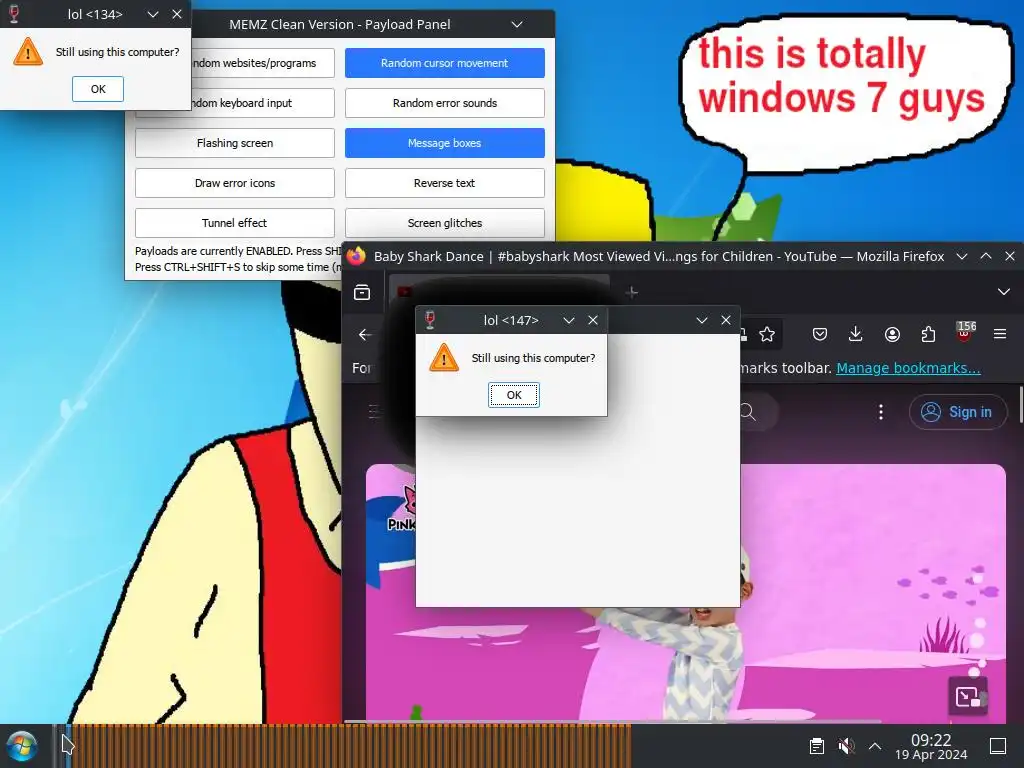Disable Message boxes payload

pos(445,143)
